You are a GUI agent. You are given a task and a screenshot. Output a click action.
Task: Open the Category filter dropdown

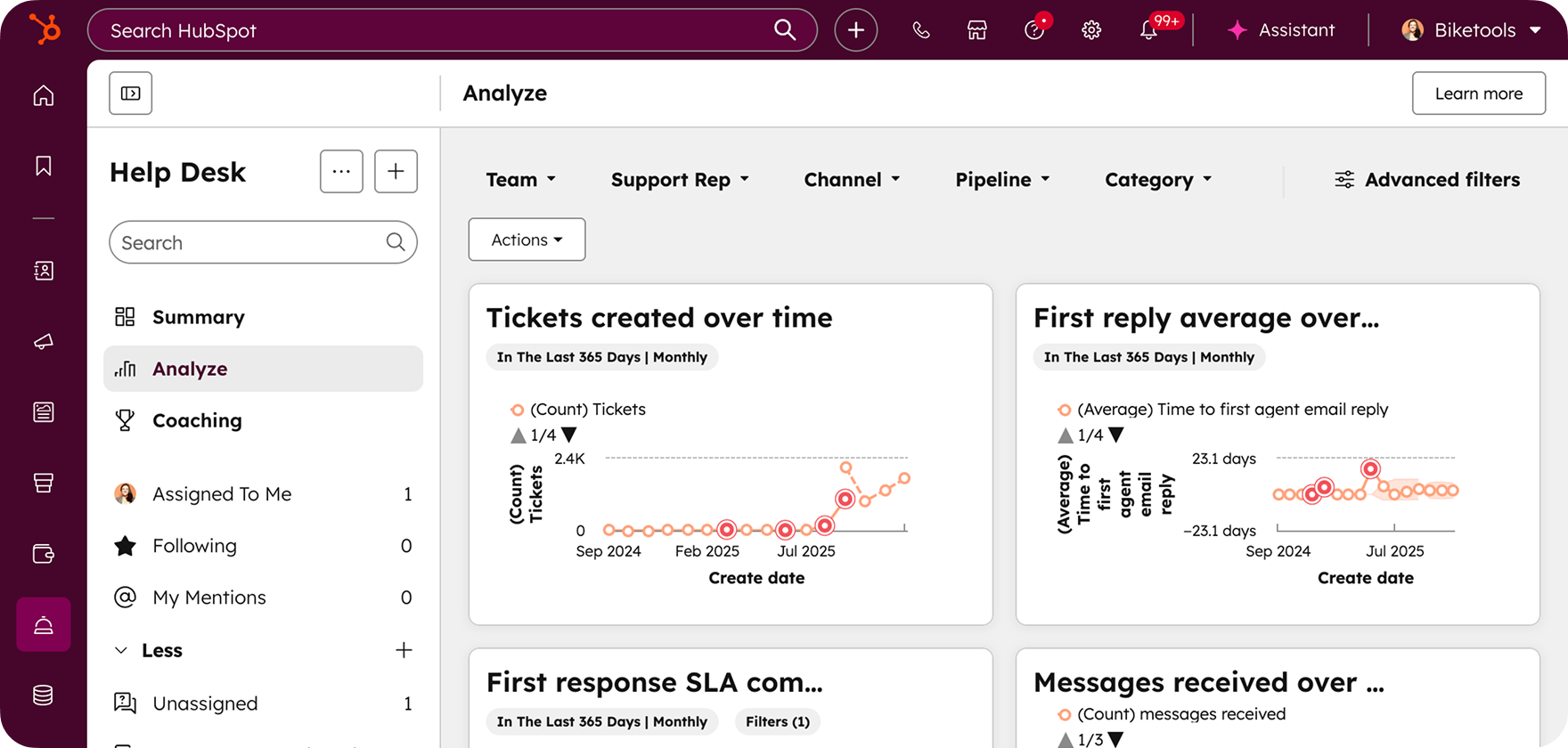pyautogui.click(x=1158, y=180)
